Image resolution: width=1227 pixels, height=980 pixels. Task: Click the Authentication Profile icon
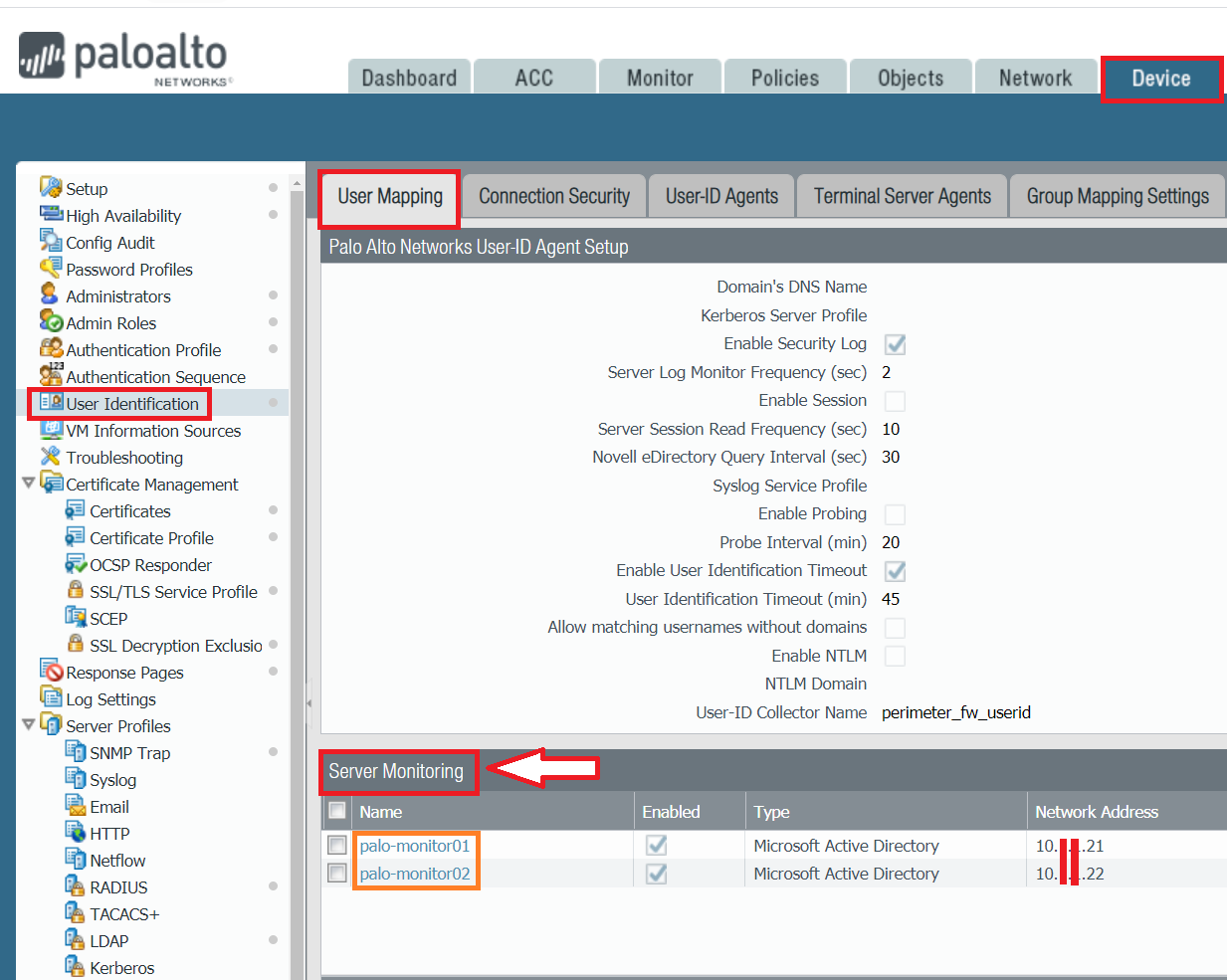pos(51,348)
